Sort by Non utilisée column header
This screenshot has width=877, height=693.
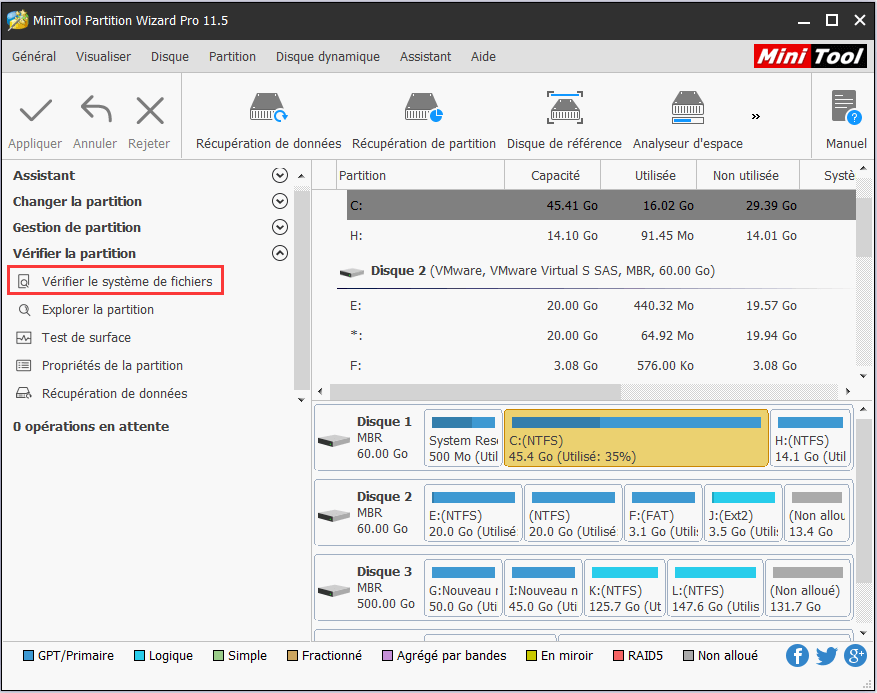748,176
